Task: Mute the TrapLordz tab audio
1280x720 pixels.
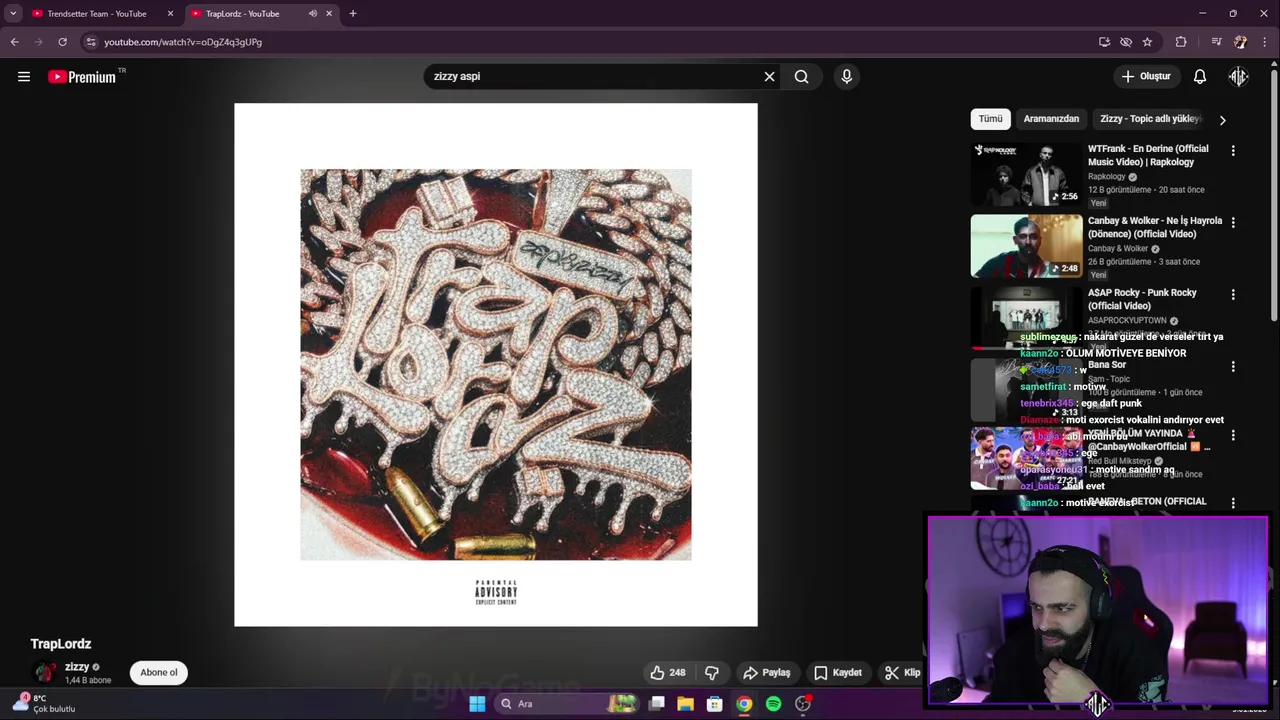Action: click(313, 14)
